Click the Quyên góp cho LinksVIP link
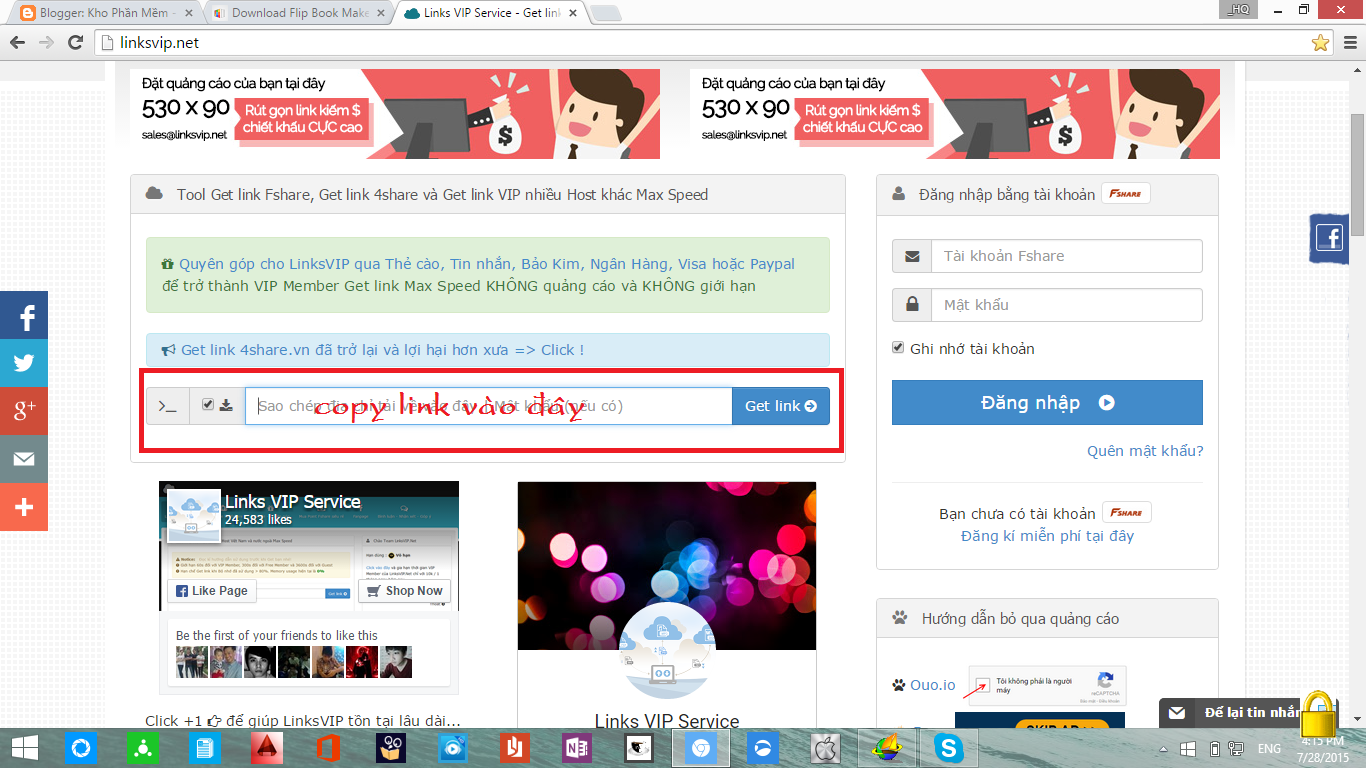The height and width of the screenshot is (768, 1366). [x=487, y=264]
